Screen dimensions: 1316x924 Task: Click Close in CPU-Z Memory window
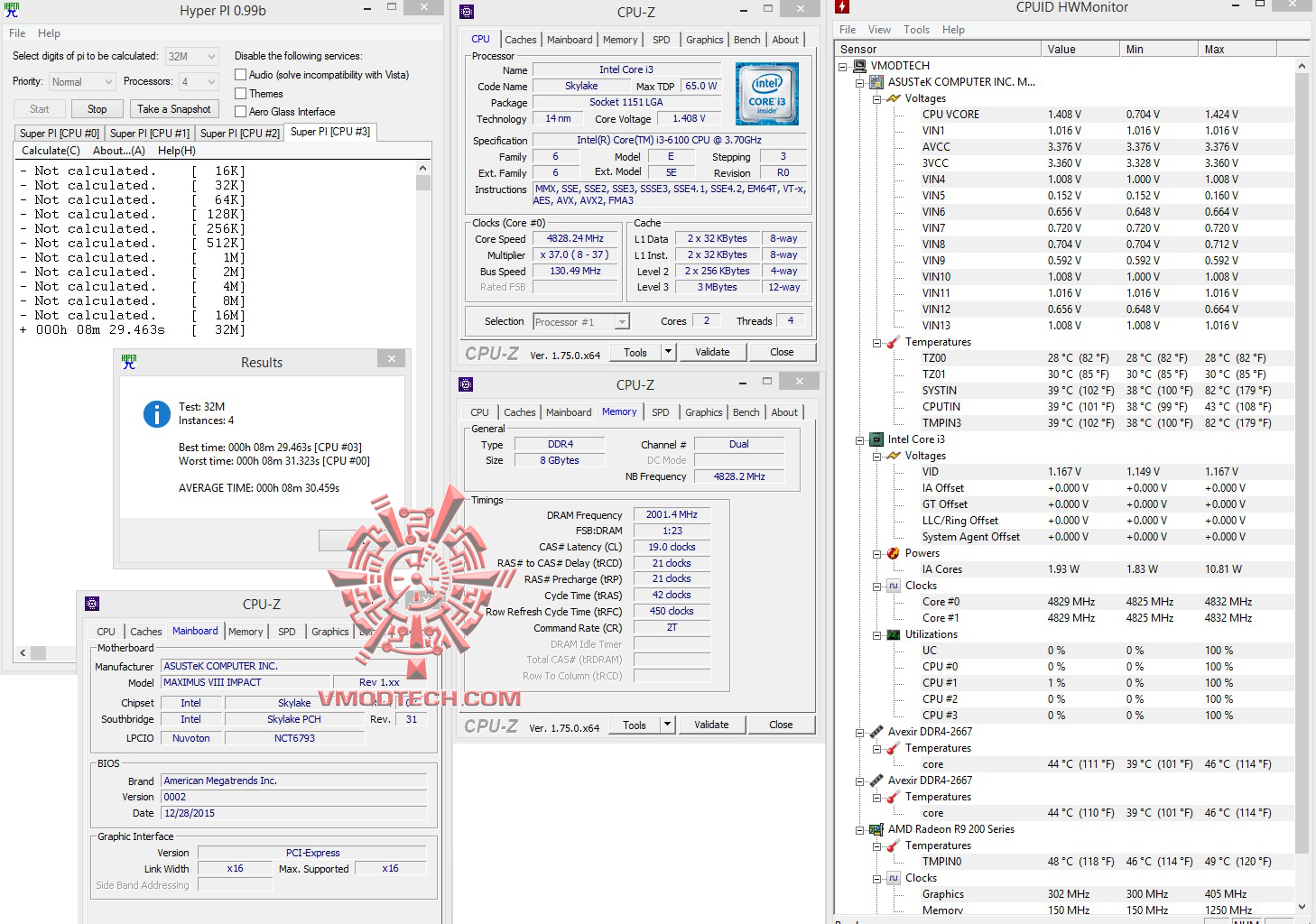tap(781, 725)
